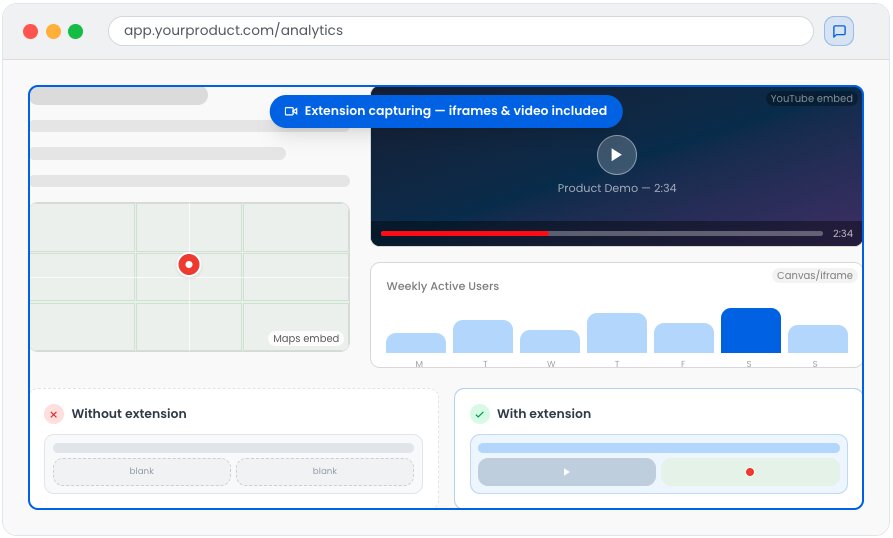This screenshot has height=538, width=893.
Task: Click the Product Demo — 2:34 caption
Action: (617, 188)
